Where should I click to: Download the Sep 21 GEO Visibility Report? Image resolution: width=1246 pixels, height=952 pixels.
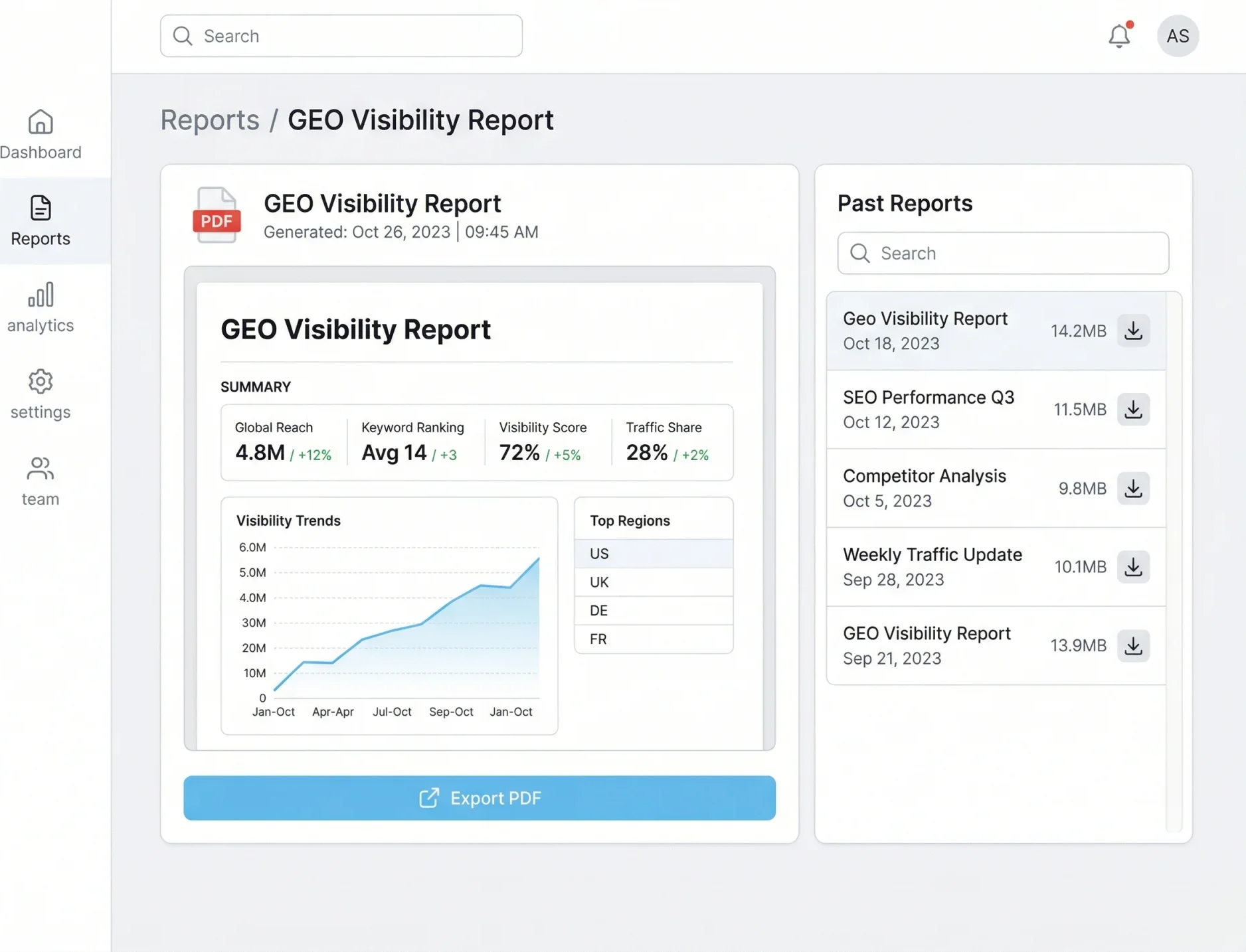[x=1134, y=645]
